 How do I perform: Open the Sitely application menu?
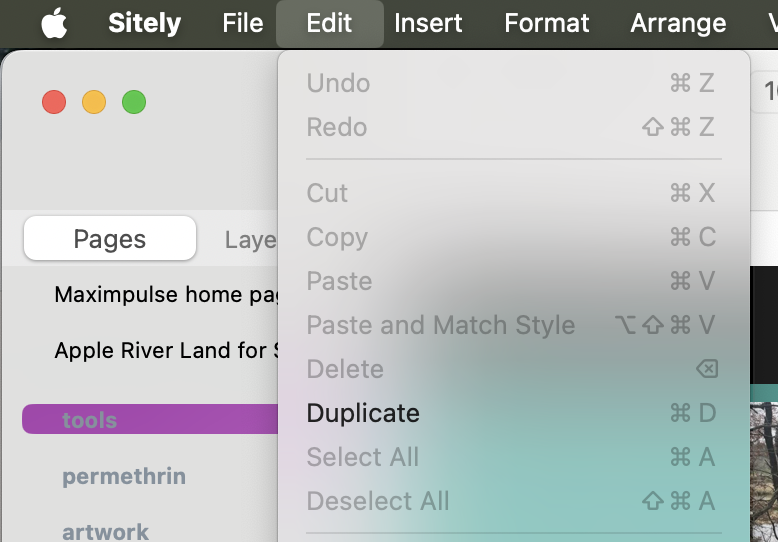145,23
